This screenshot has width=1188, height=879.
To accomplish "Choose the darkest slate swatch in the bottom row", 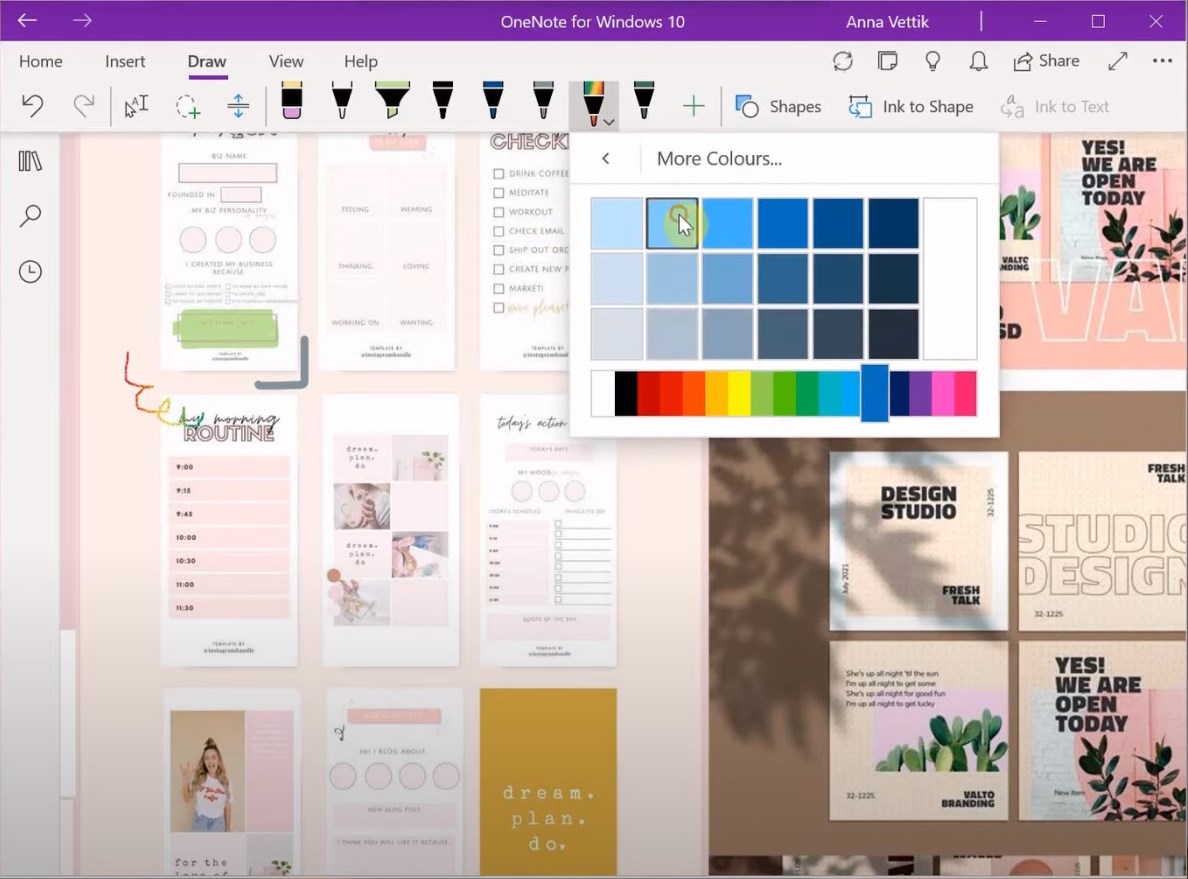I will point(893,334).
